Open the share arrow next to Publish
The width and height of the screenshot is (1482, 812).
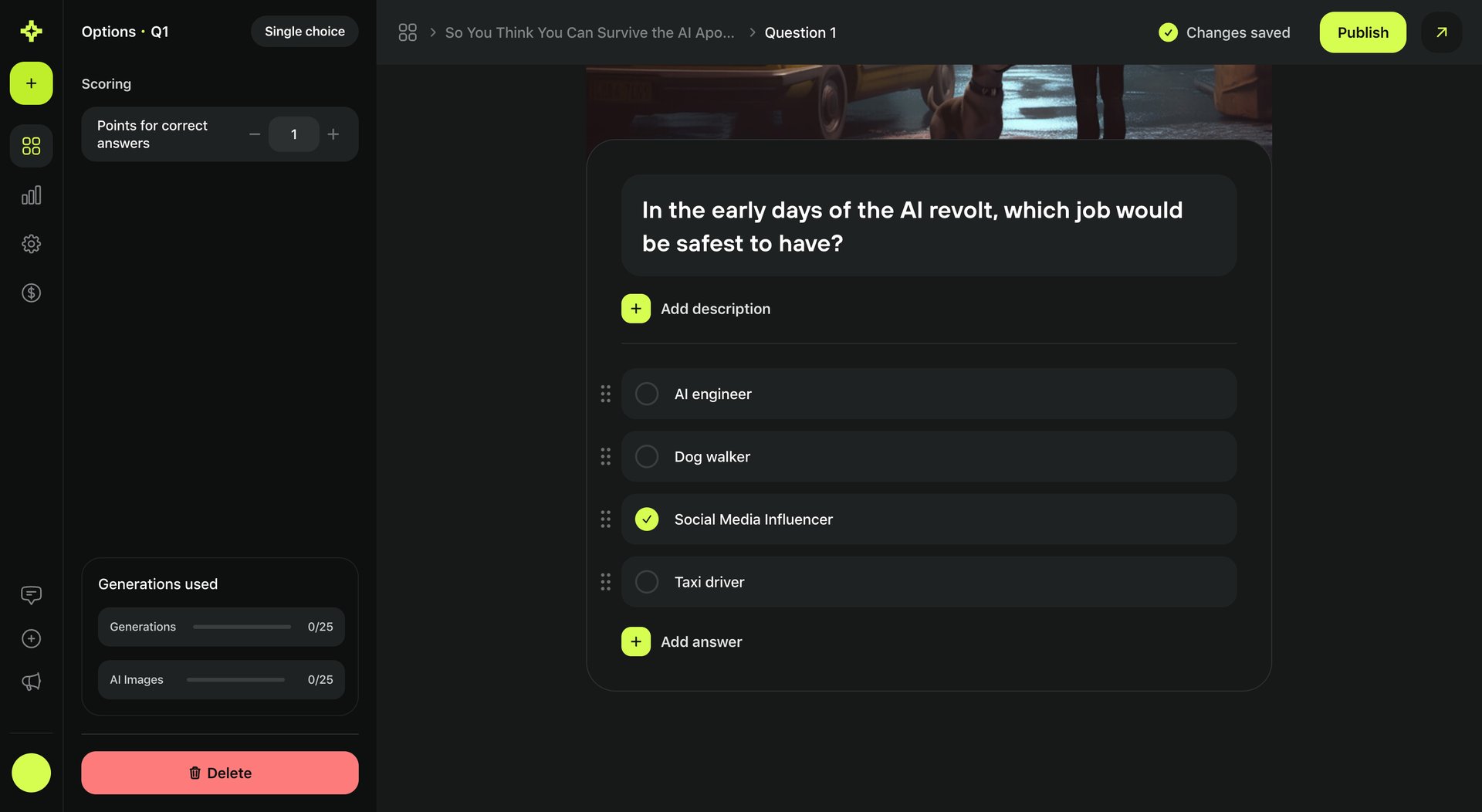tap(1441, 32)
